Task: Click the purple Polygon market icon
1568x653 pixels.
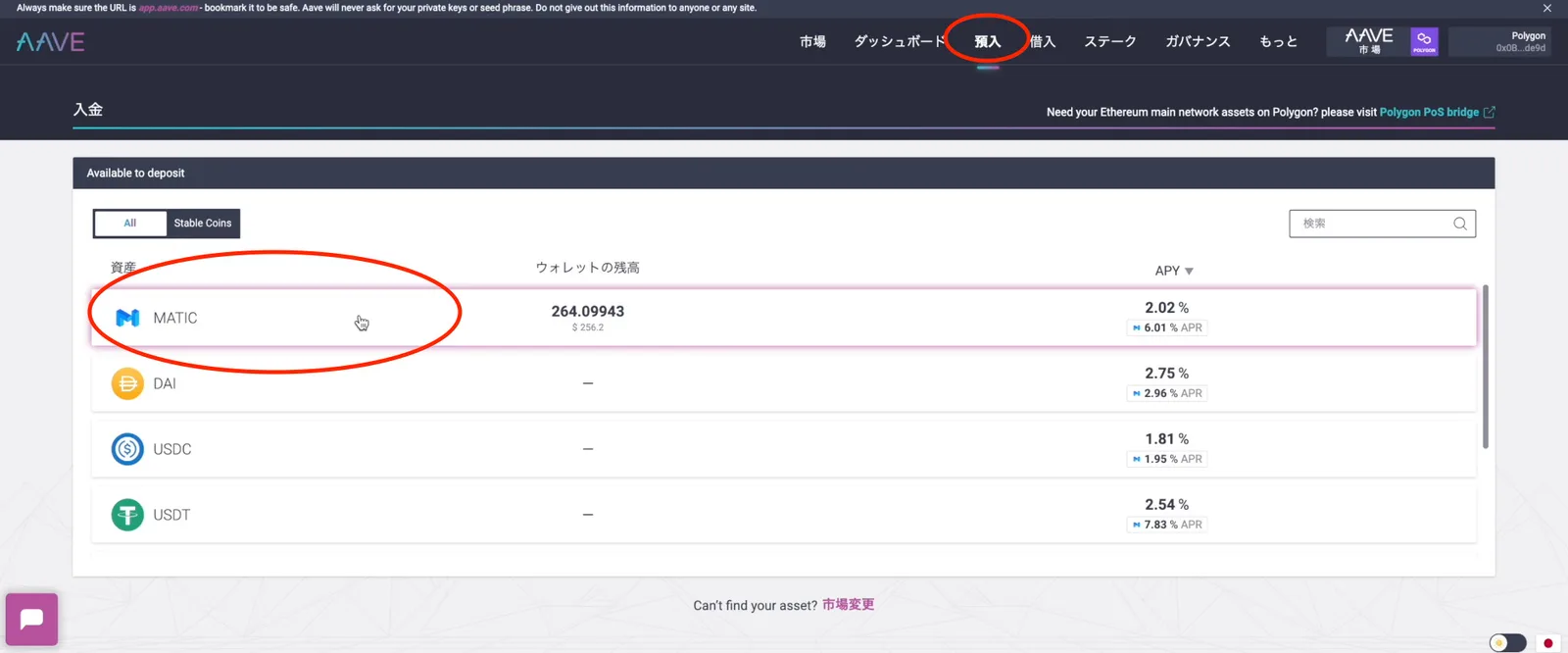Action: (x=1424, y=42)
